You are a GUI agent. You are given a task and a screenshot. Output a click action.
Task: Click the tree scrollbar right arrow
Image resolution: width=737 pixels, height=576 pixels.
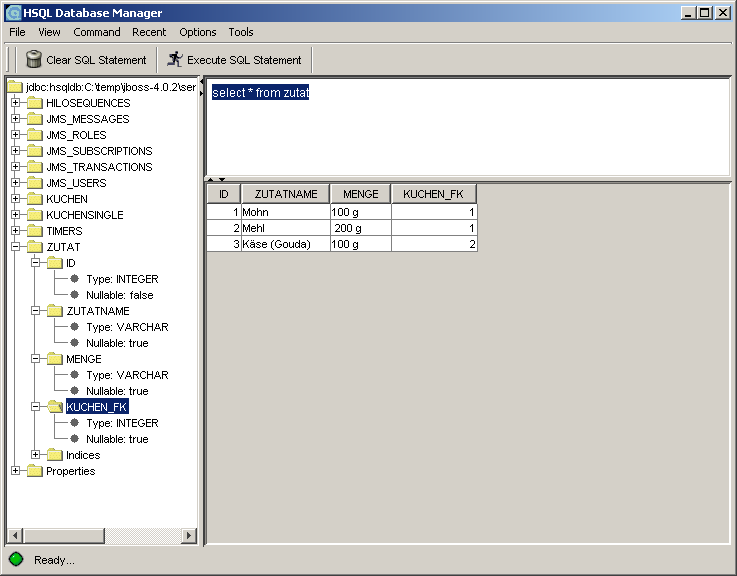189,535
